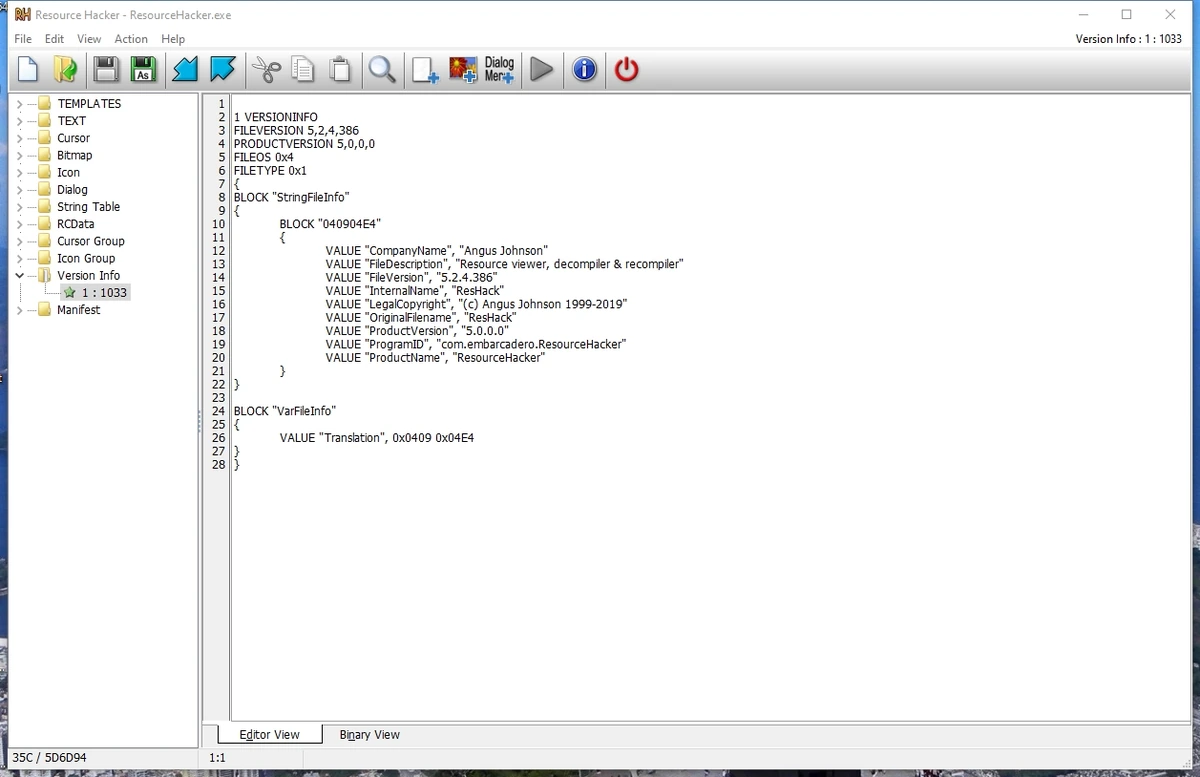This screenshot has height=777, width=1200.
Task: Click the Dialog Menu insert toolbar icon
Action: pos(499,69)
